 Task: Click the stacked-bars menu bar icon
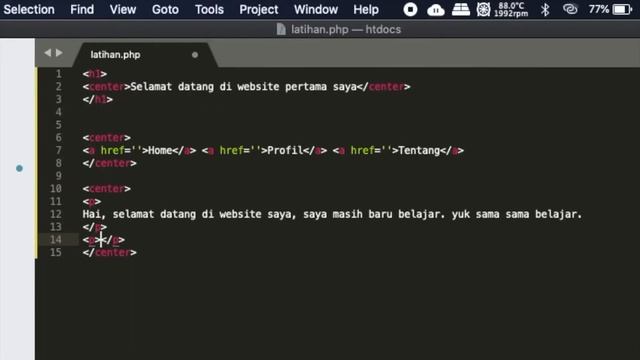(x=461, y=9)
